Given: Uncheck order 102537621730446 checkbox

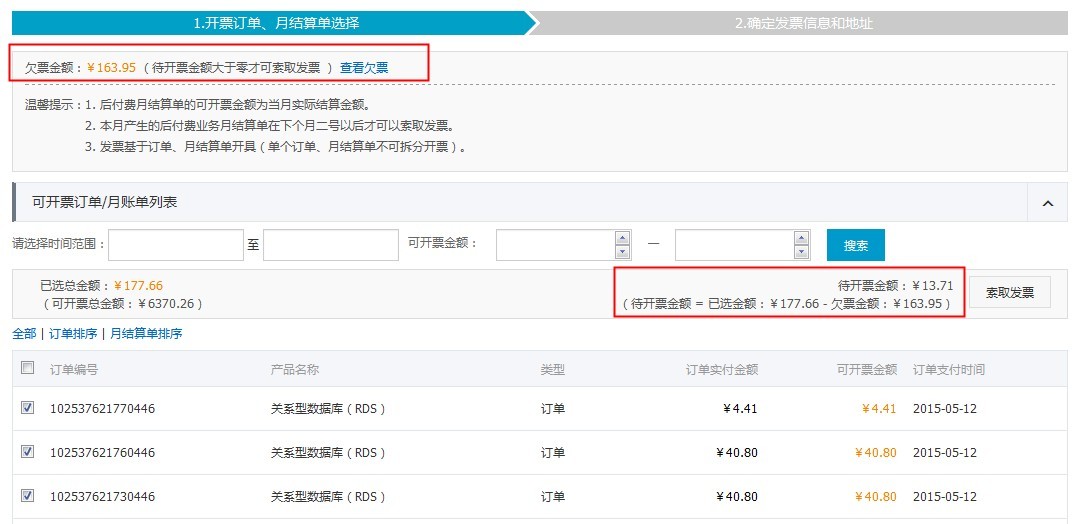Looking at the screenshot, I should coord(28,495).
